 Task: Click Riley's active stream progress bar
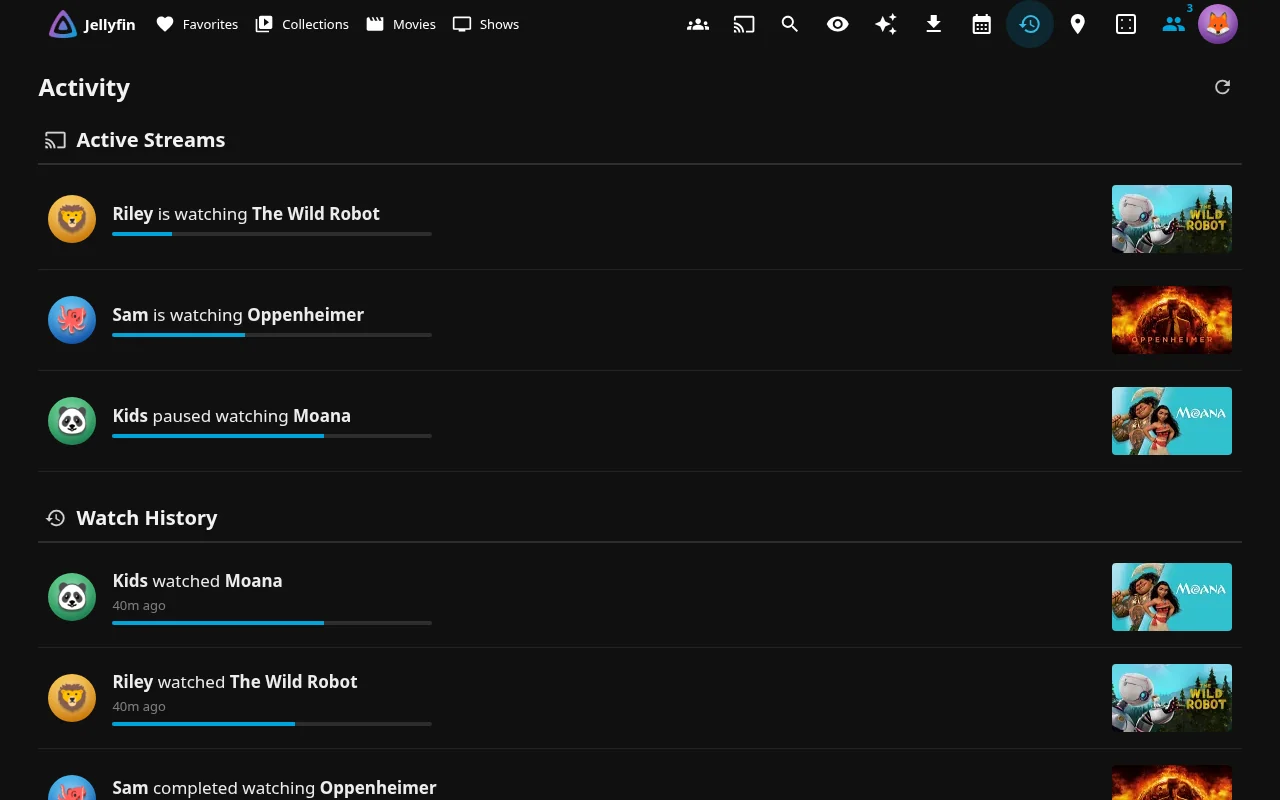(272, 234)
